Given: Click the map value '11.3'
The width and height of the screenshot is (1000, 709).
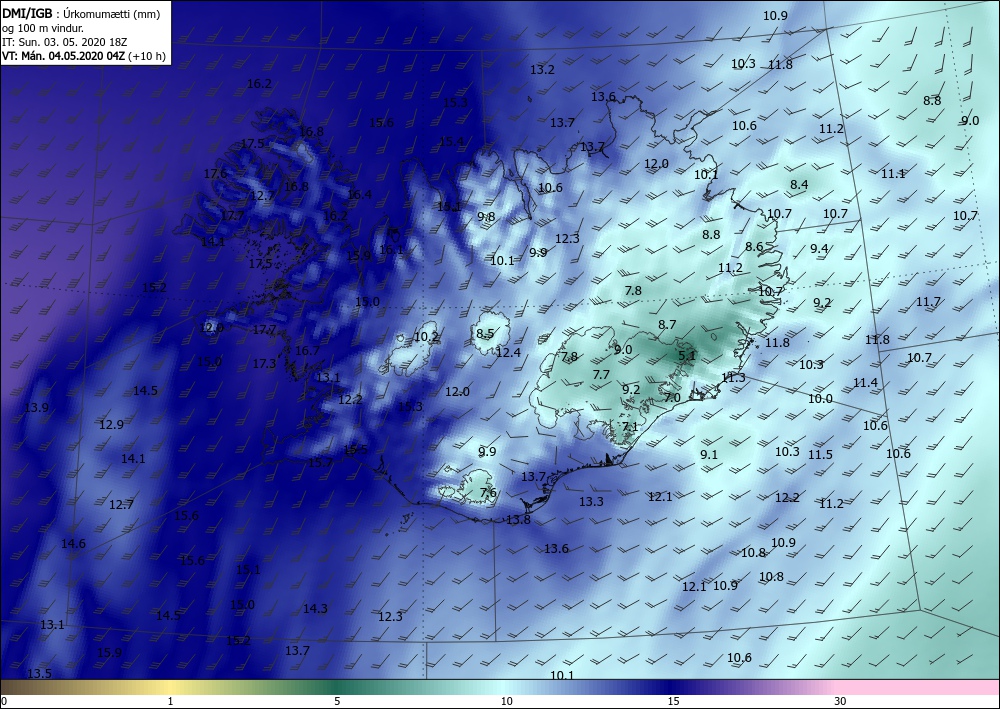Looking at the screenshot, I should pyautogui.click(x=733, y=377).
